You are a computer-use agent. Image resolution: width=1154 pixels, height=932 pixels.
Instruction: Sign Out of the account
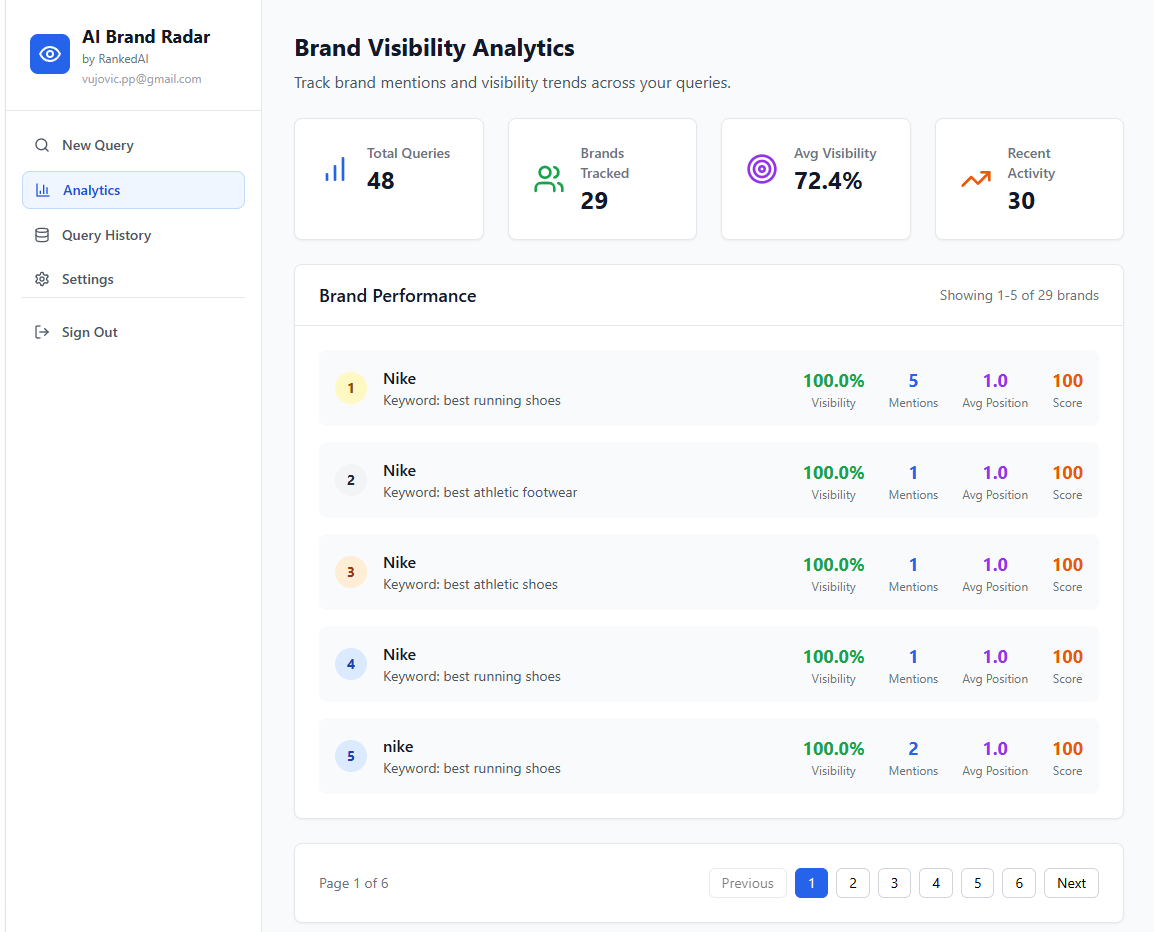tap(133, 332)
